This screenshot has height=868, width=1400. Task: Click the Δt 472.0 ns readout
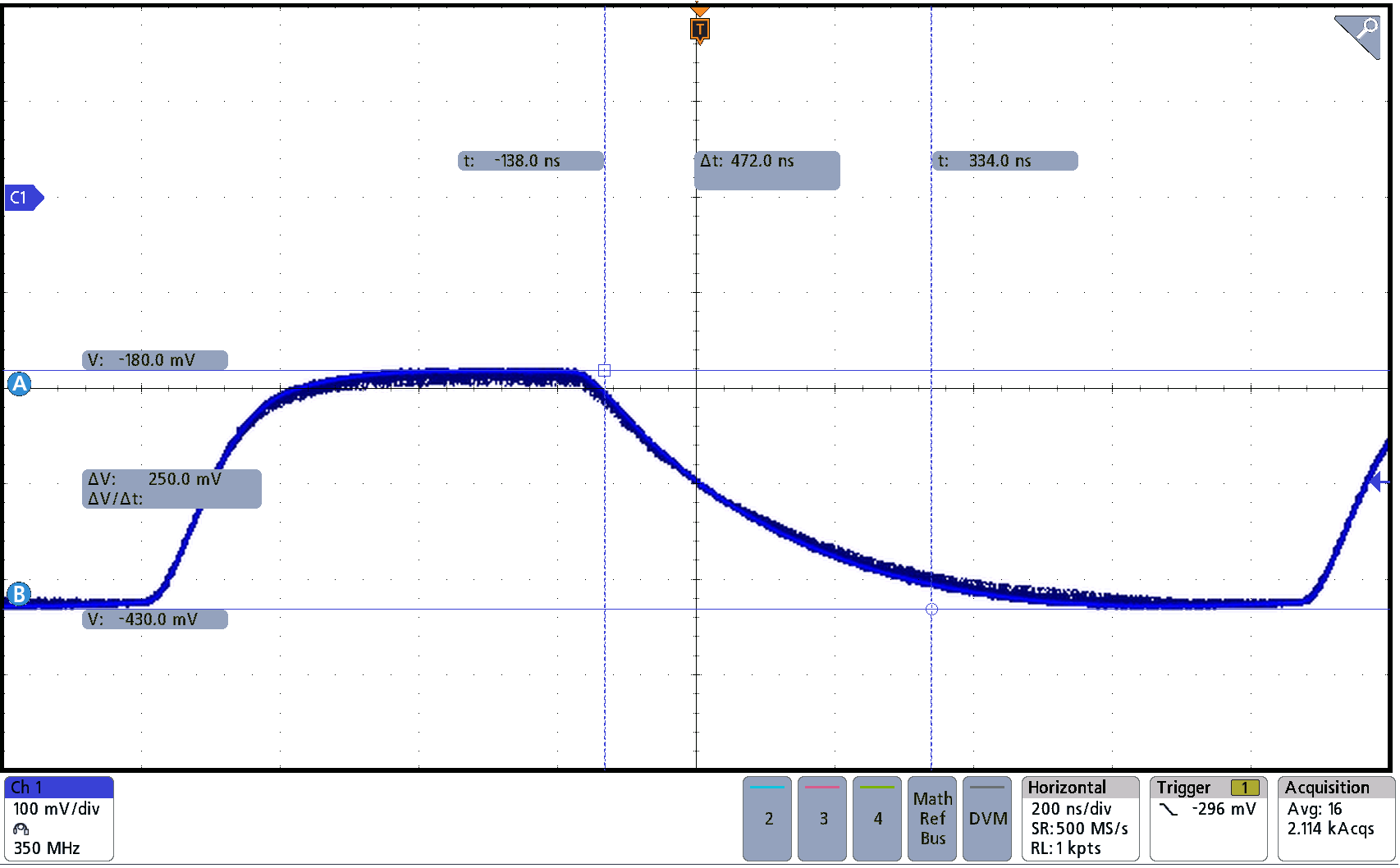coord(766,170)
